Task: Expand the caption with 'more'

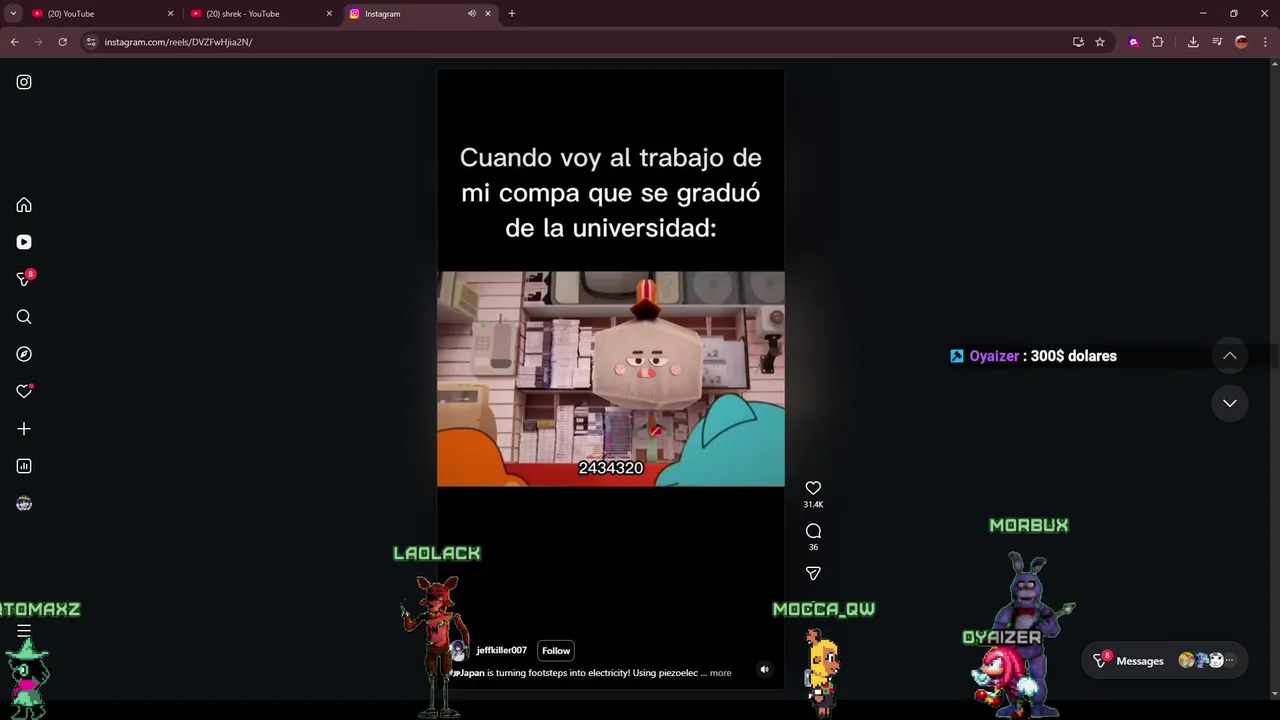Action: tap(720, 673)
